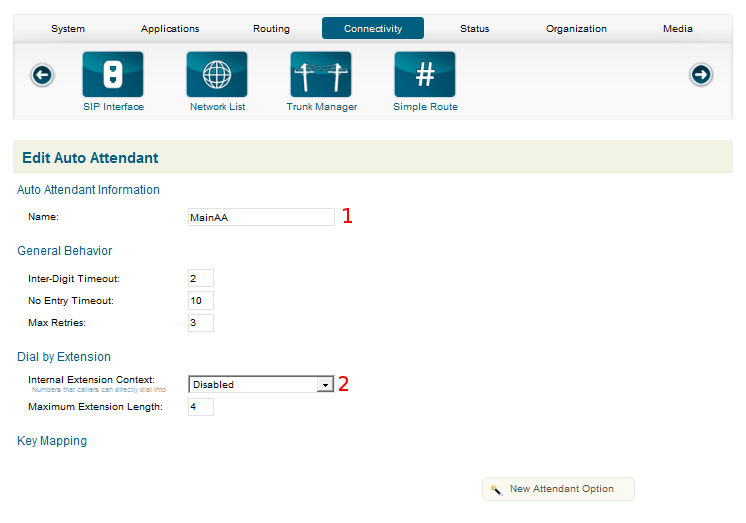Switch to the System tab
Image resolution: width=746 pixels, height=523 pixels.
[68, 29]
